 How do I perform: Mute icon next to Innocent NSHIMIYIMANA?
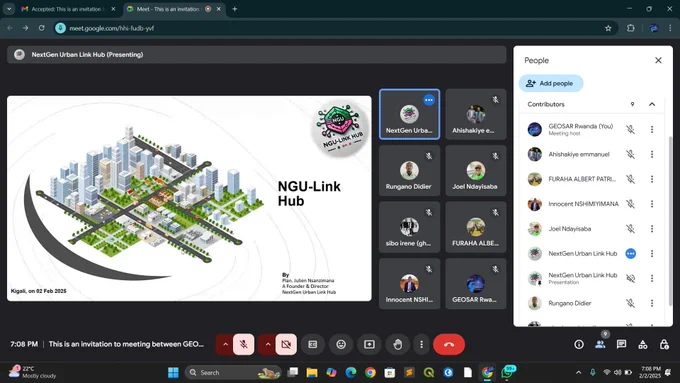[x=631, y=203]
